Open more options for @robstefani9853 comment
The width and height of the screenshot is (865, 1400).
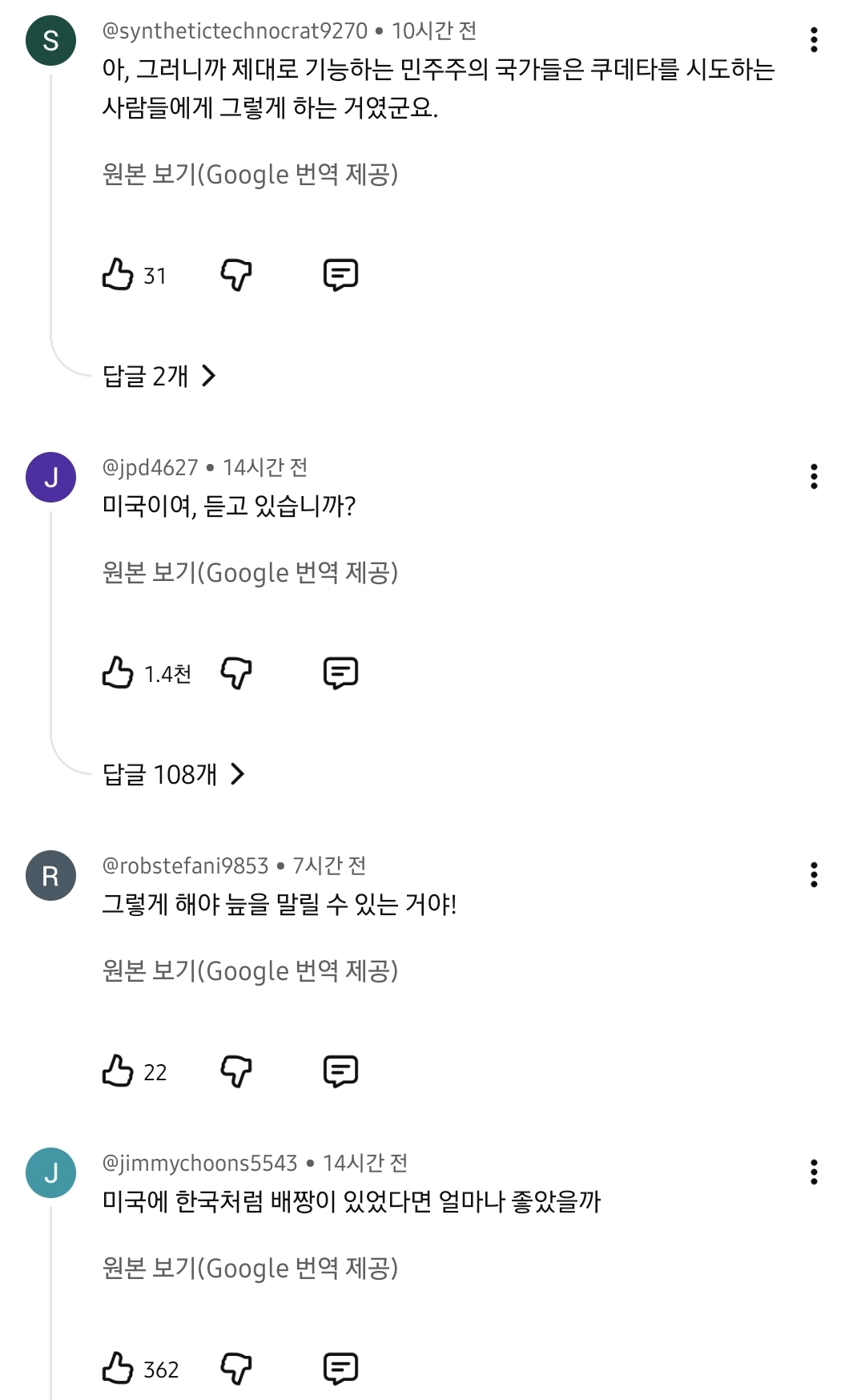point(814,875)
